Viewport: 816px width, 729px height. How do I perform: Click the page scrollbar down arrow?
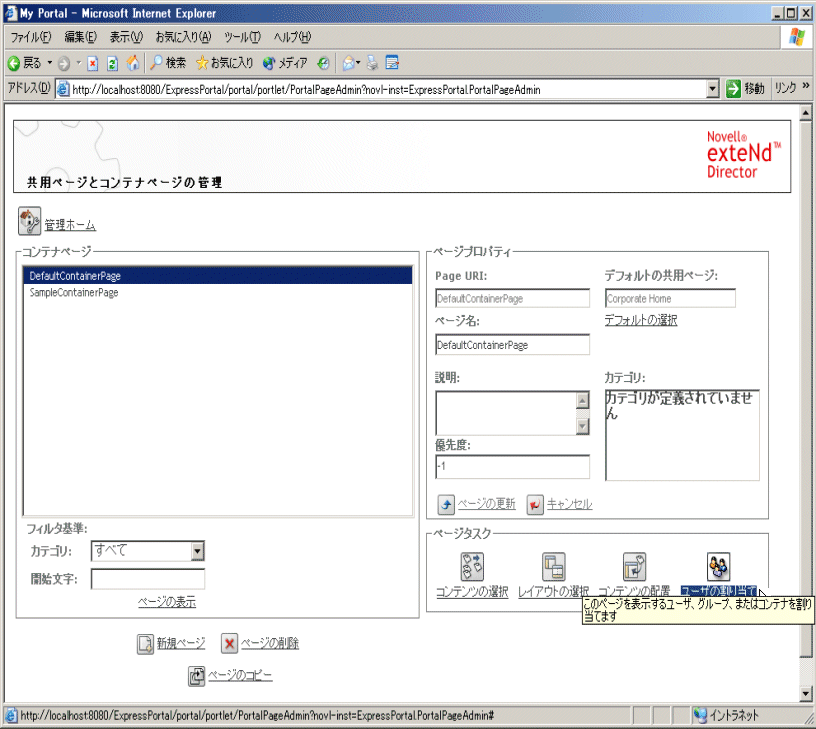(806, 694)
